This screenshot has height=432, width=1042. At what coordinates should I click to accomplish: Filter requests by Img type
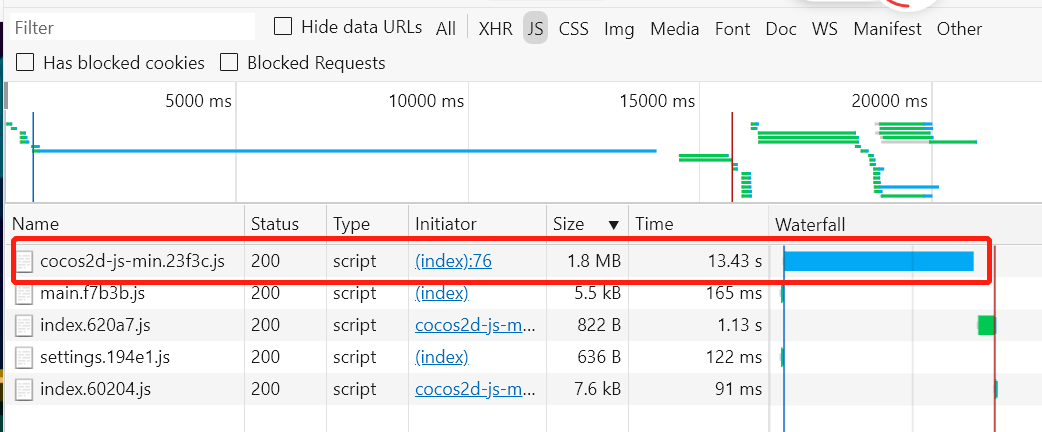tap(619, 29)
